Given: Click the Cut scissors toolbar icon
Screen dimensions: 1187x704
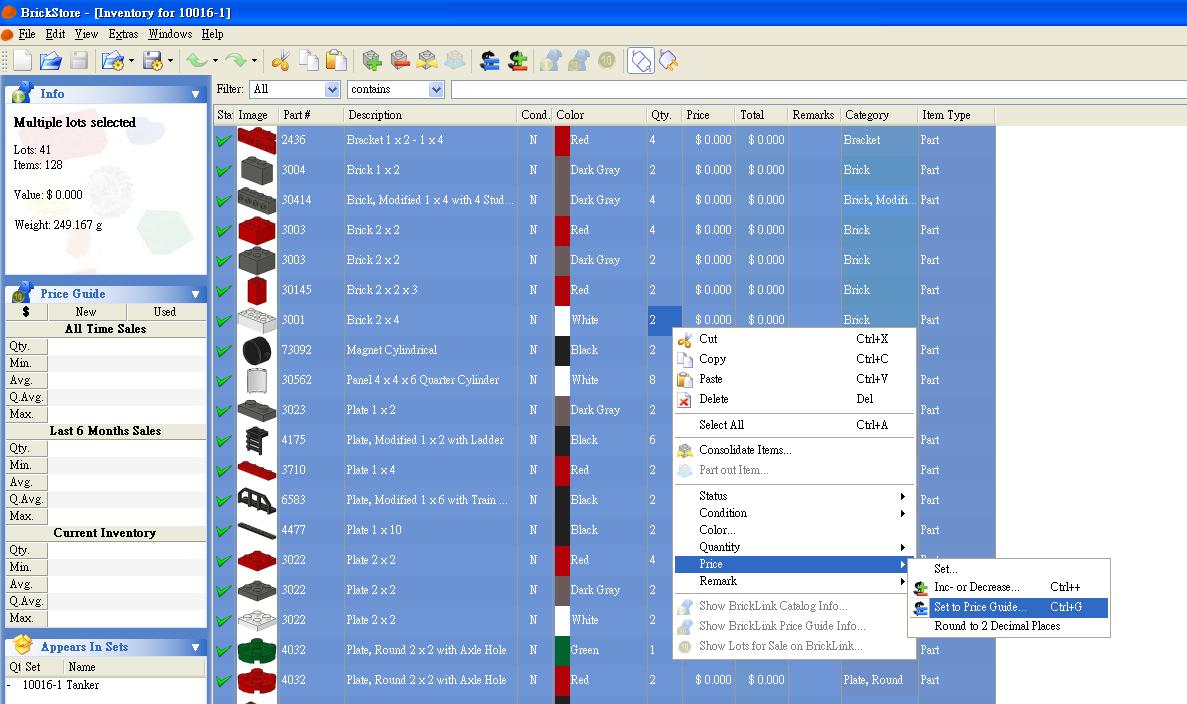Looking at the screenshot, I should 281,61.
